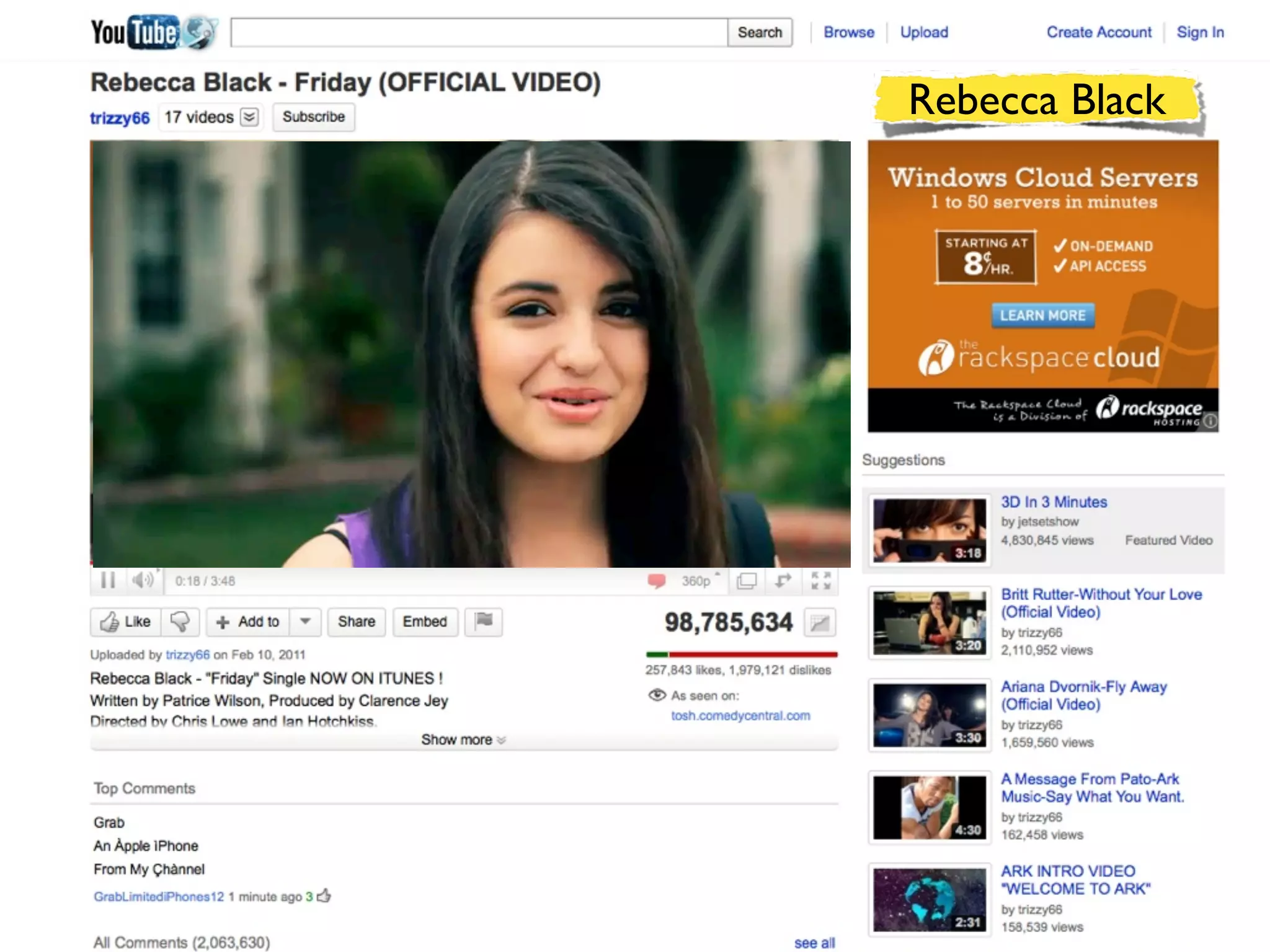Open A Message From Pato-Ark title link
This screenshot has width=1270, height=952.
click(1093, 788)
